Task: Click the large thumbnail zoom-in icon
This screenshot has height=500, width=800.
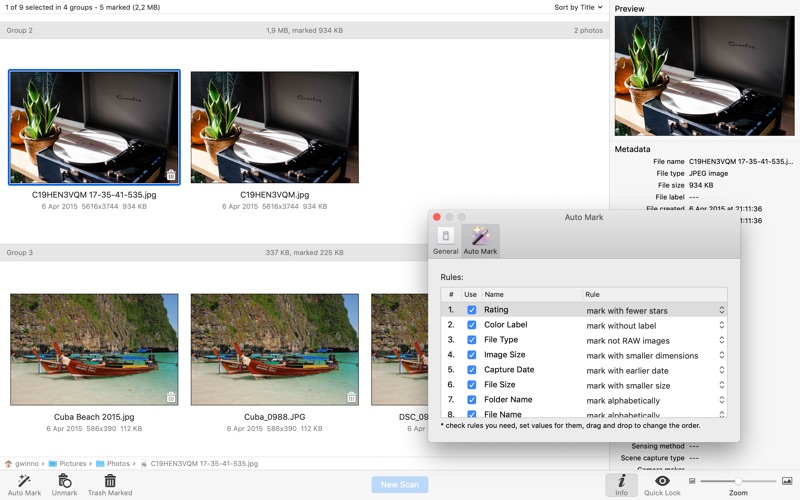Action: pyautogui.click(x=787, y=481)
